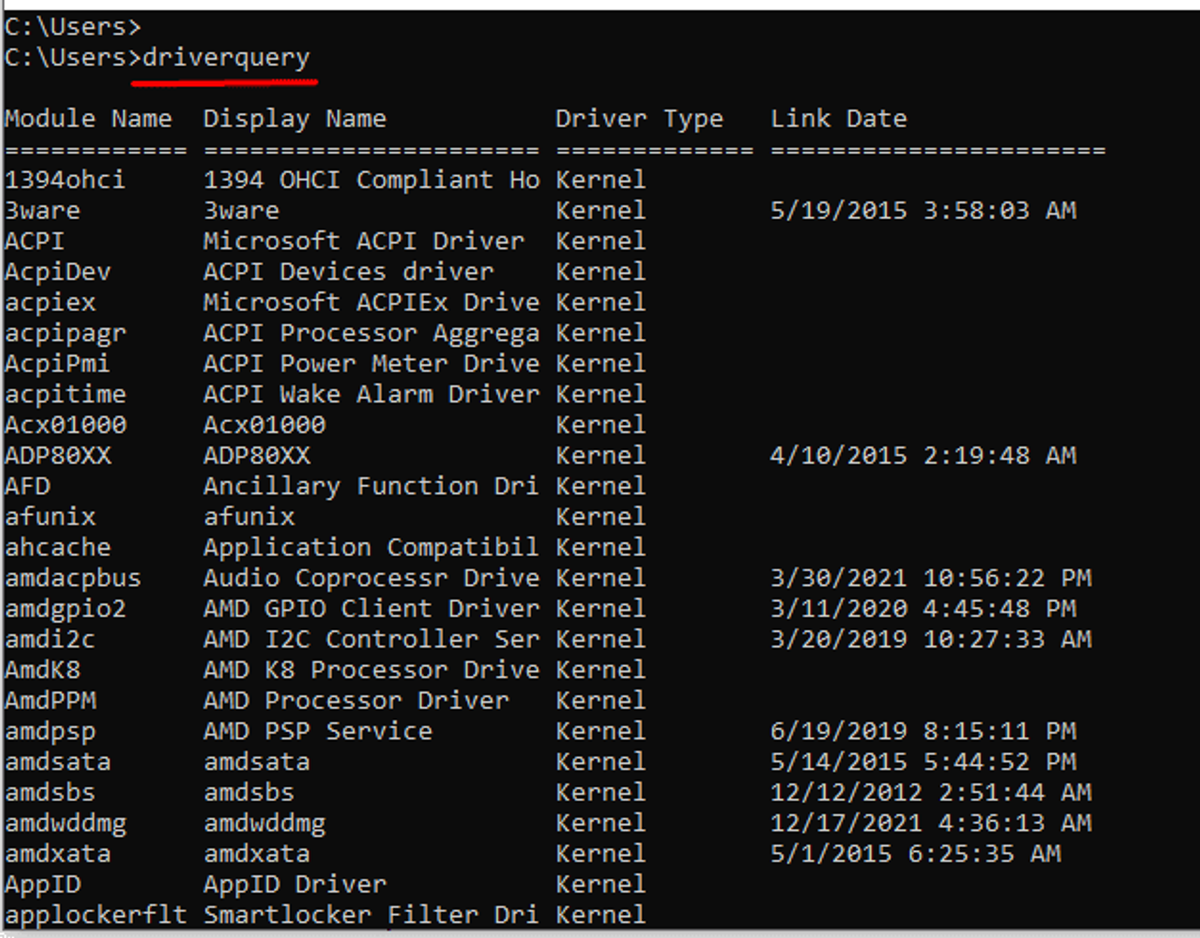This screenshot has height=938, width=1200.
Task: Click module name ADP80XX
Action: pos(58,456)
